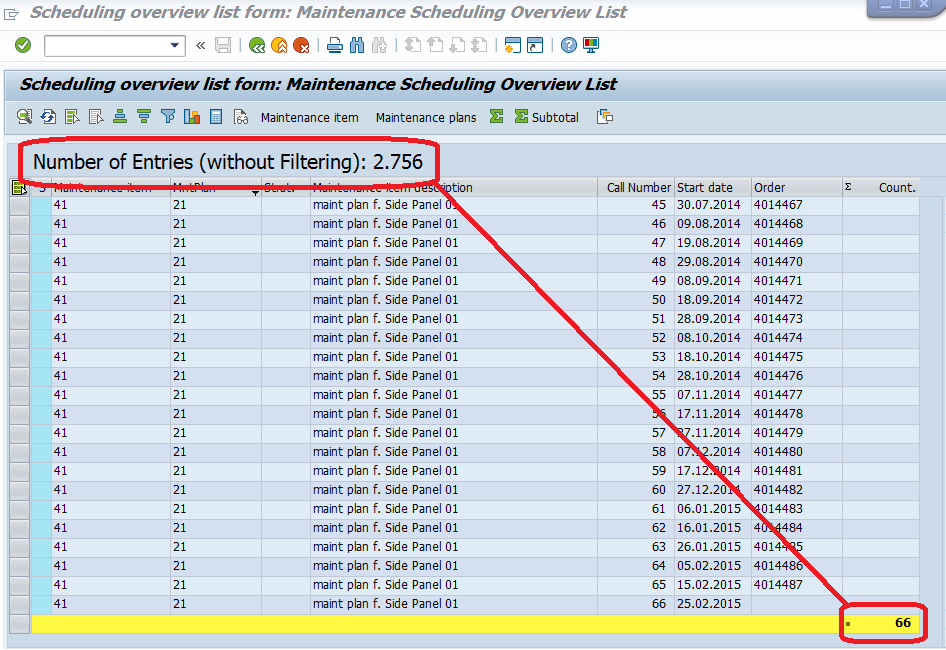Open Find with the binoculars icon
946x650 pixels.
(357, 45)
